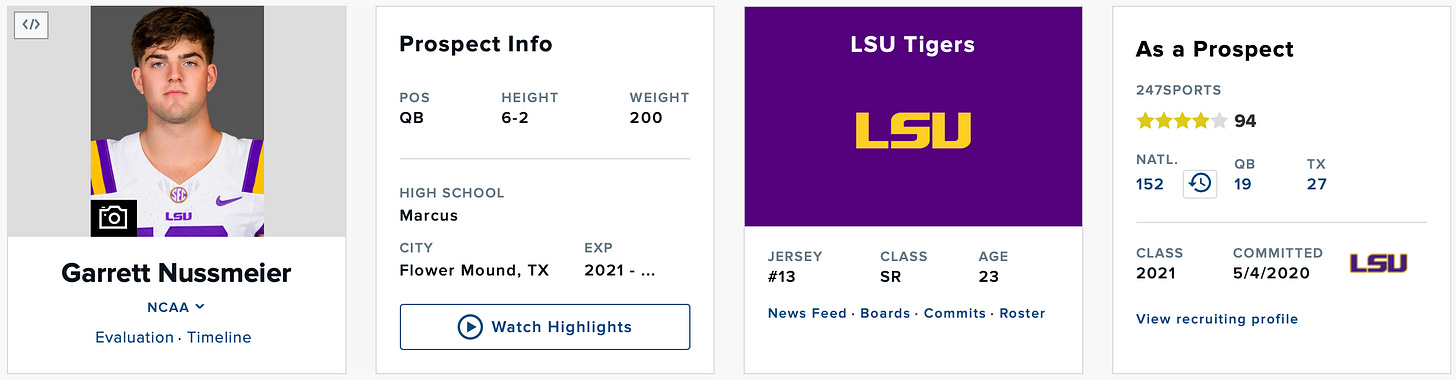This screenshot has width=1456, height=380.
Task: Open the Roster link
Action: pyautogui.click(x=1022, y=313)
